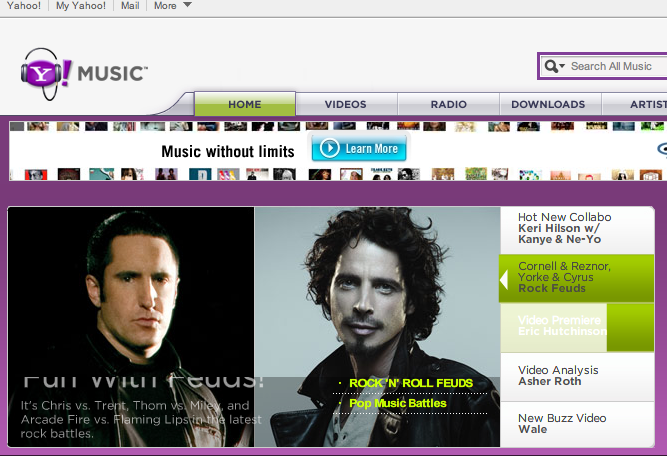
Task: Open the Pop Music Battles link
Action: (x=398, y=403)
